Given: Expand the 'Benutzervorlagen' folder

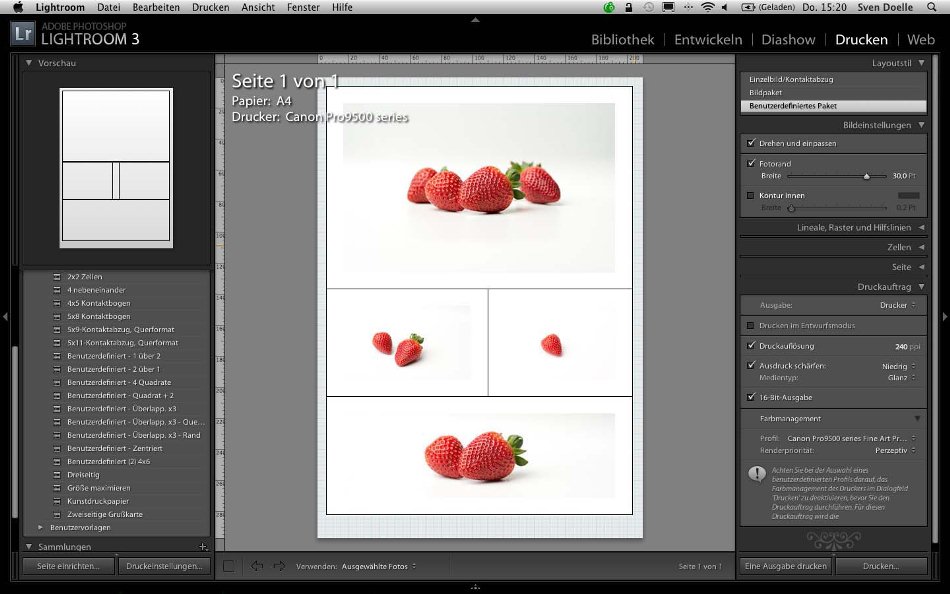Looking at the screenshot, I should (x=41, y=527).
